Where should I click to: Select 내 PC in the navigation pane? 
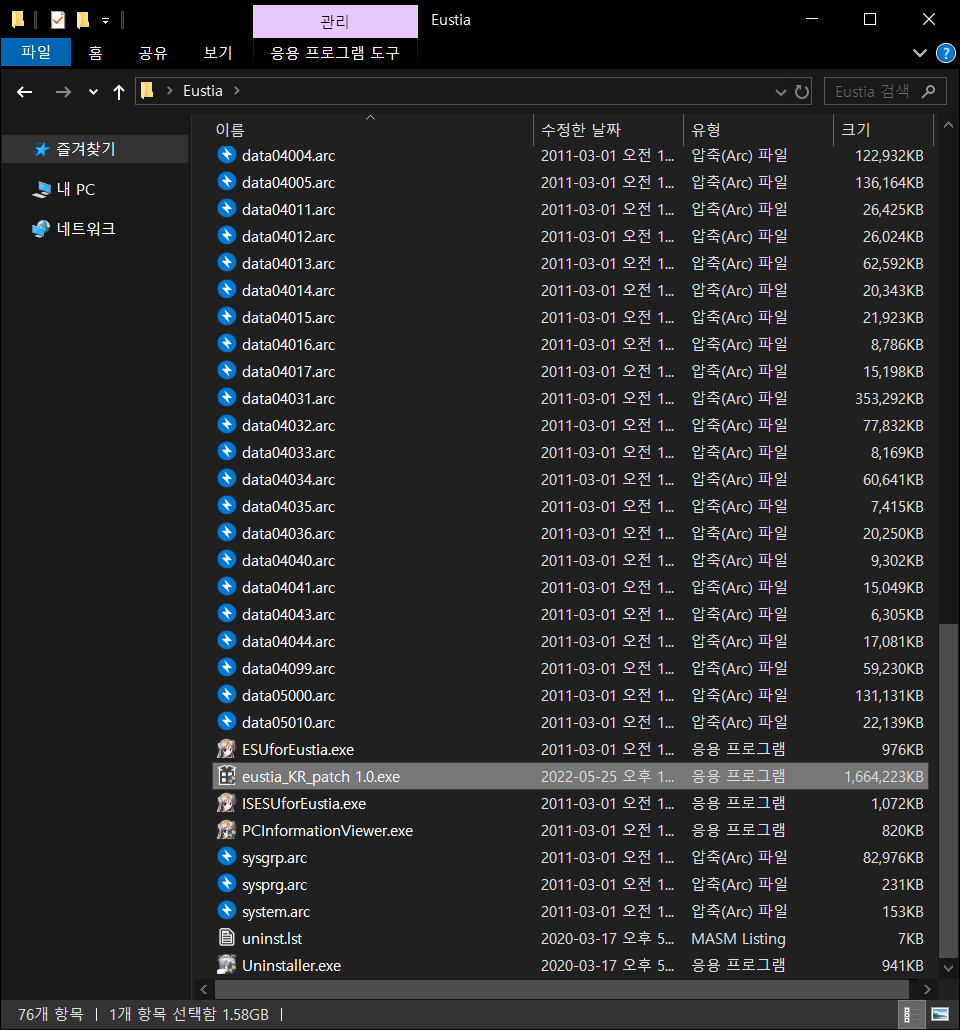click(76, 189)
